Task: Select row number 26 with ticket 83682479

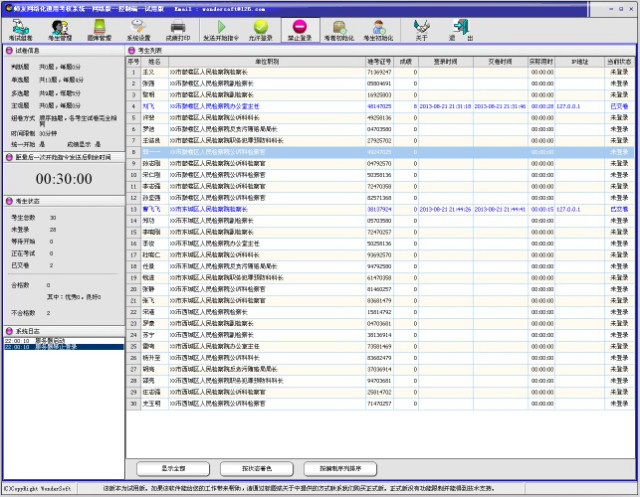Action: pos(380,358)
